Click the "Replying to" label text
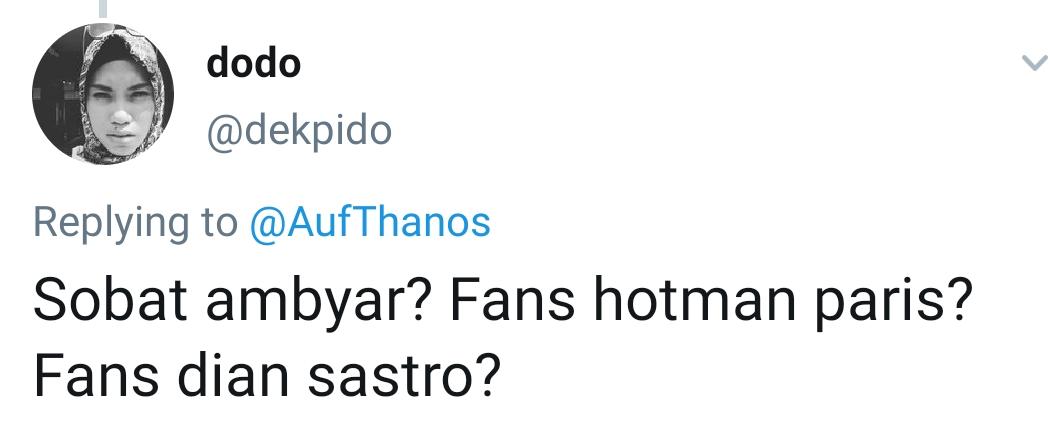This screenshot has height=432, width=1050. 135,222
